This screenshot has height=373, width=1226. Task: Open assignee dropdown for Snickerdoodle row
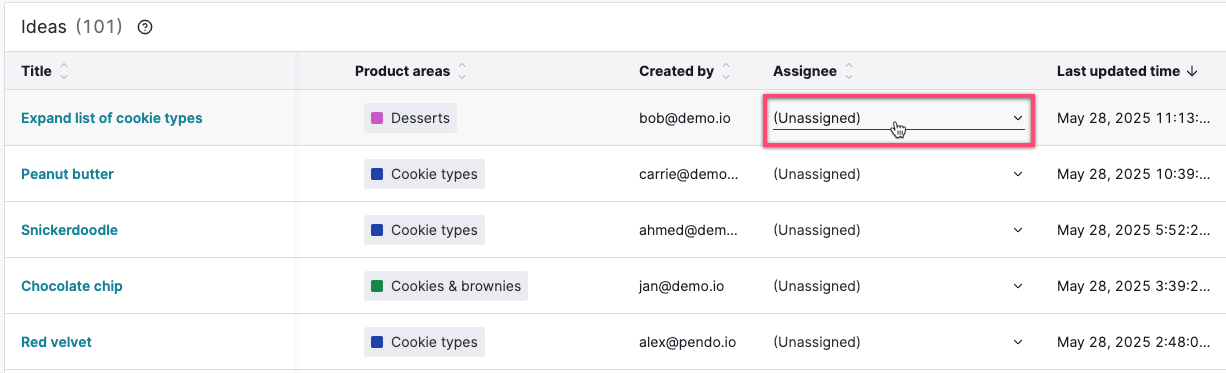tap(899, 230)
